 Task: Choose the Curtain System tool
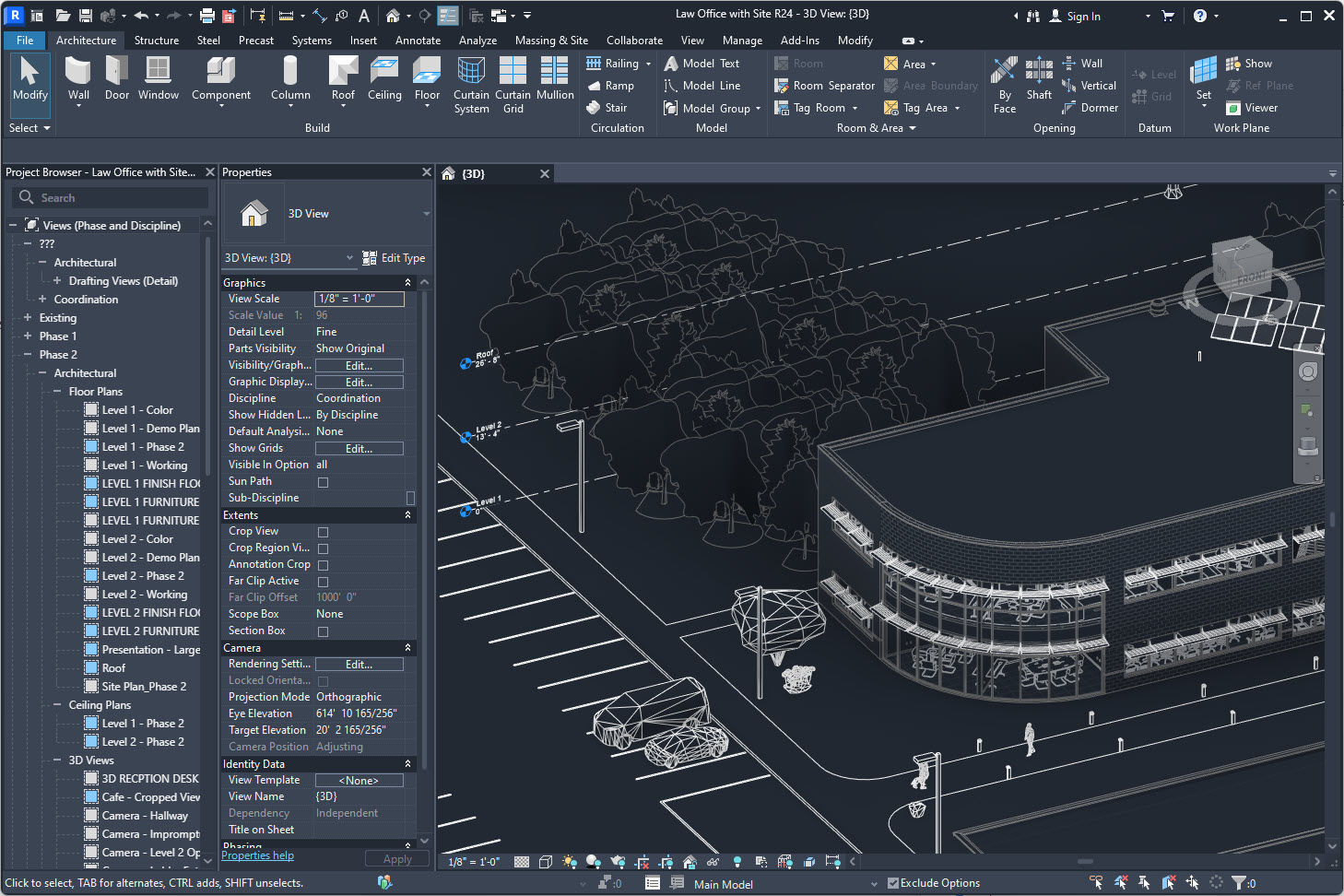click(x=471, y=83)
